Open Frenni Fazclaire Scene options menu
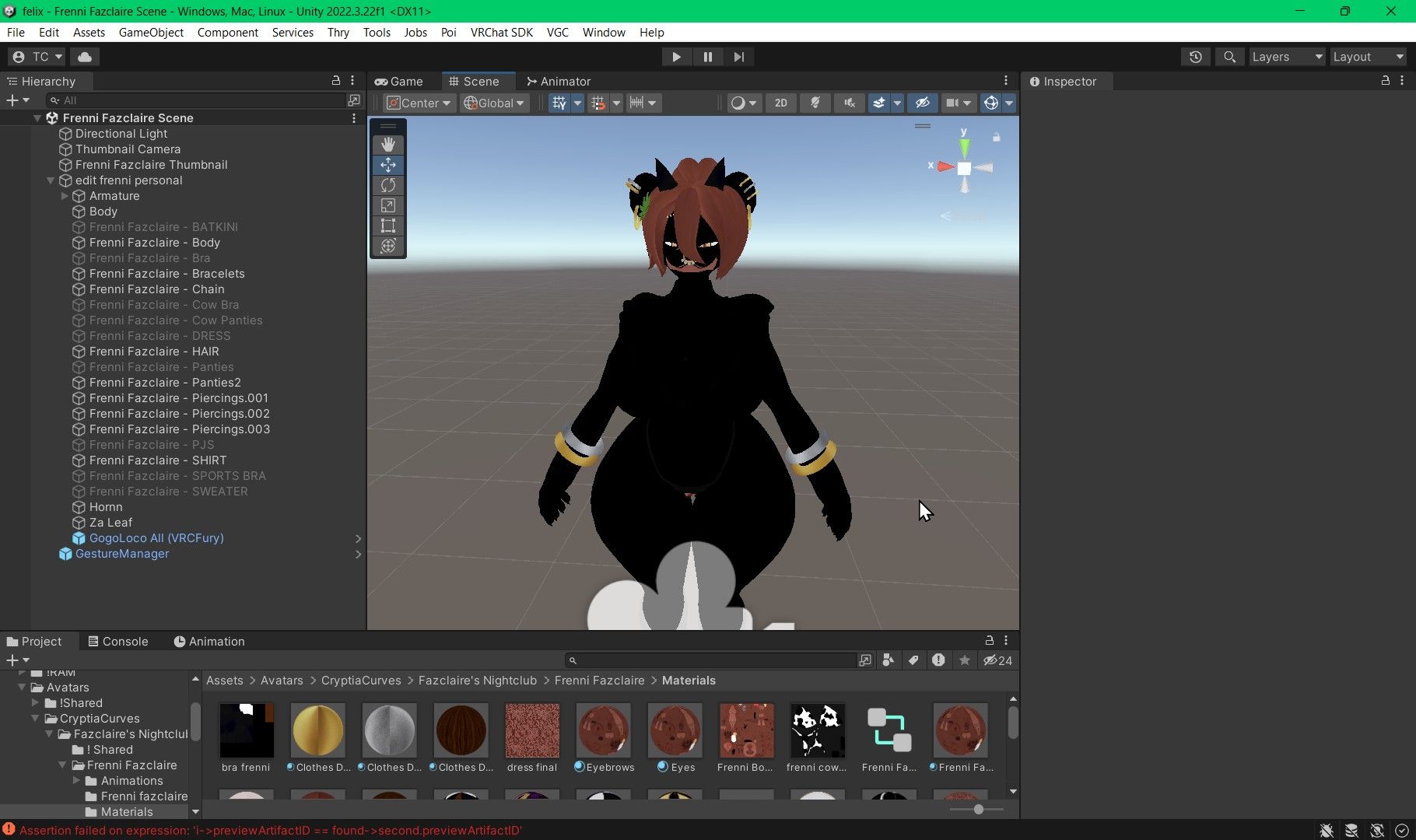 point(354,118)
